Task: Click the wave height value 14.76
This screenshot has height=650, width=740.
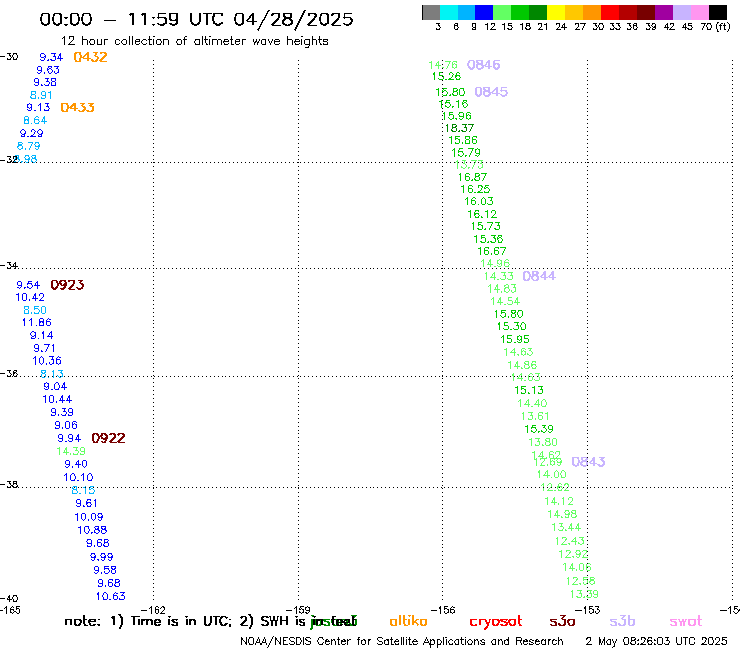Action: point(443,65)
